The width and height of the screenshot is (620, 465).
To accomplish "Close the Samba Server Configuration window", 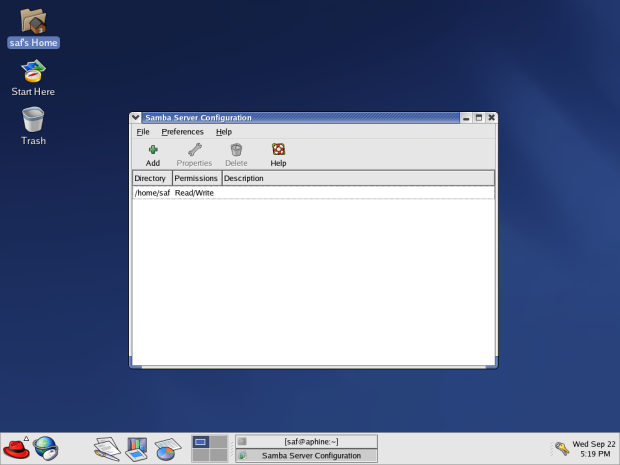I will coord(491,118).
